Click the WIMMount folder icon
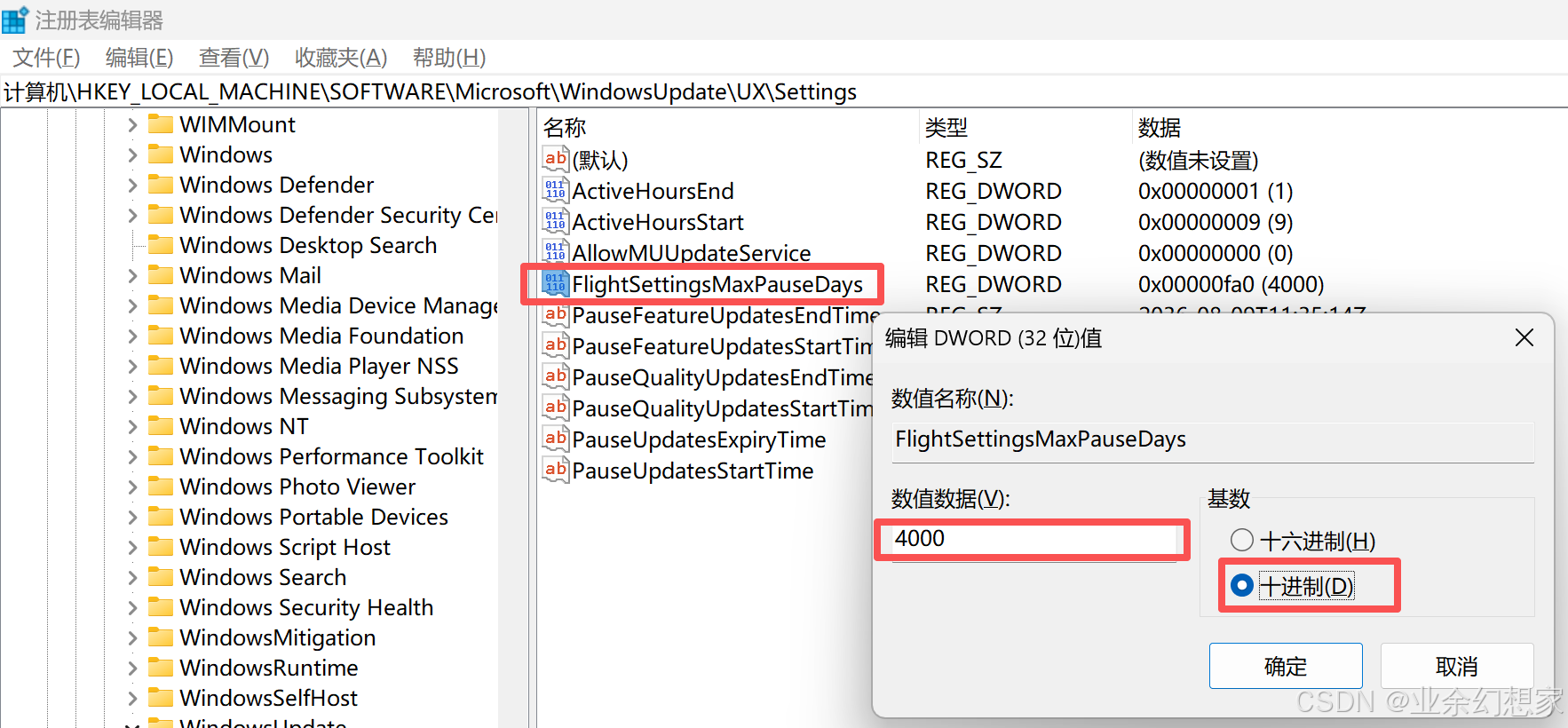This screenshot has height=728, width=1568. (161, 123)
